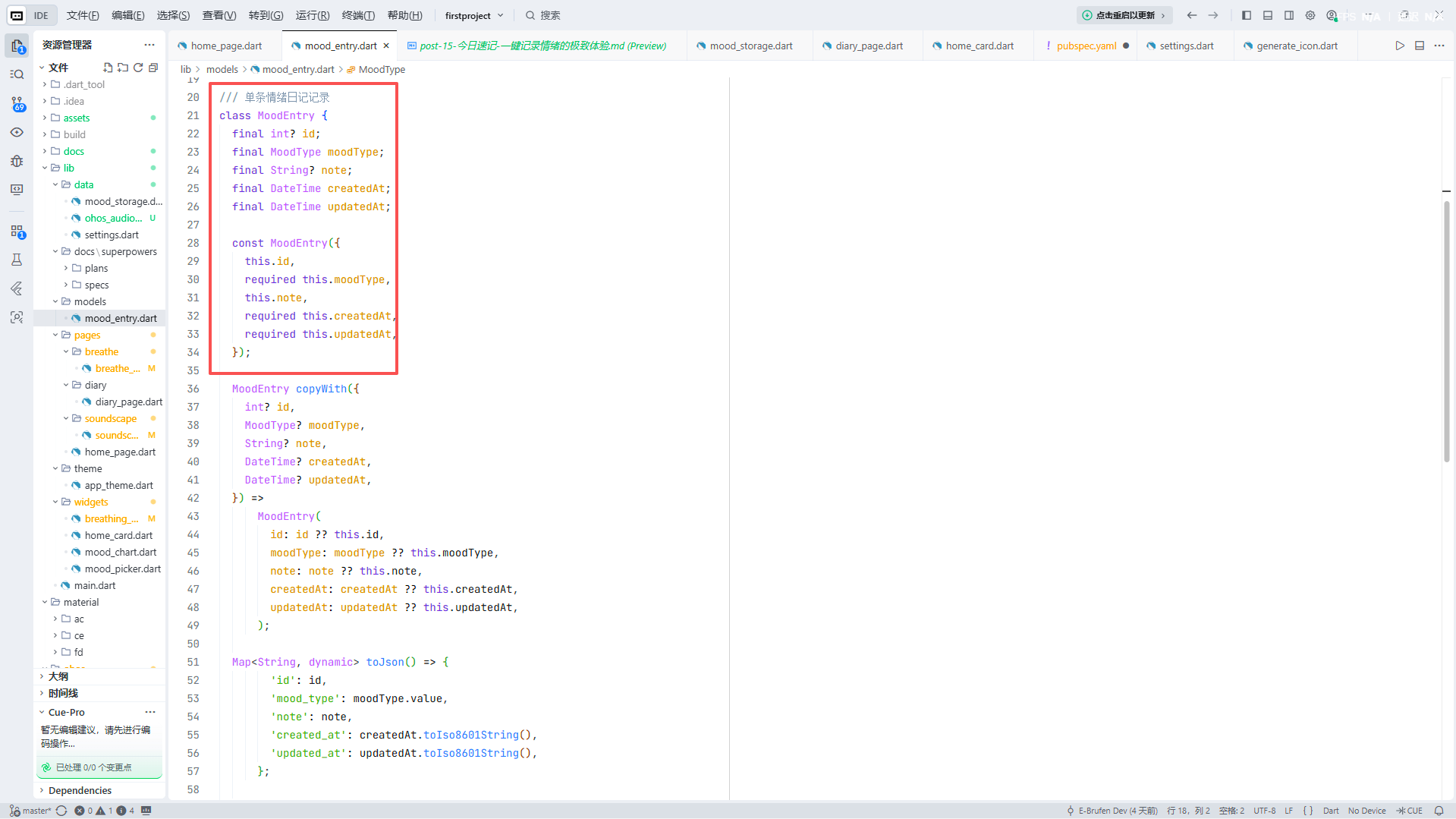The height and width of the screenshot is (819, 1456).
Task: Toggle the primary left sidebar layout
Action: click(x=1247, y=15)
